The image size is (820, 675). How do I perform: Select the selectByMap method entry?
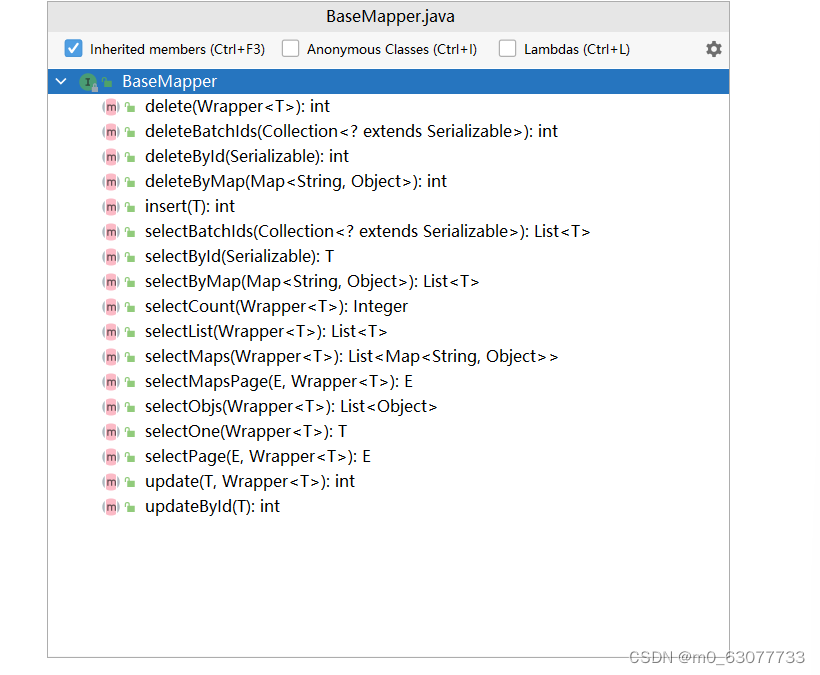click(x=250, y=281)
